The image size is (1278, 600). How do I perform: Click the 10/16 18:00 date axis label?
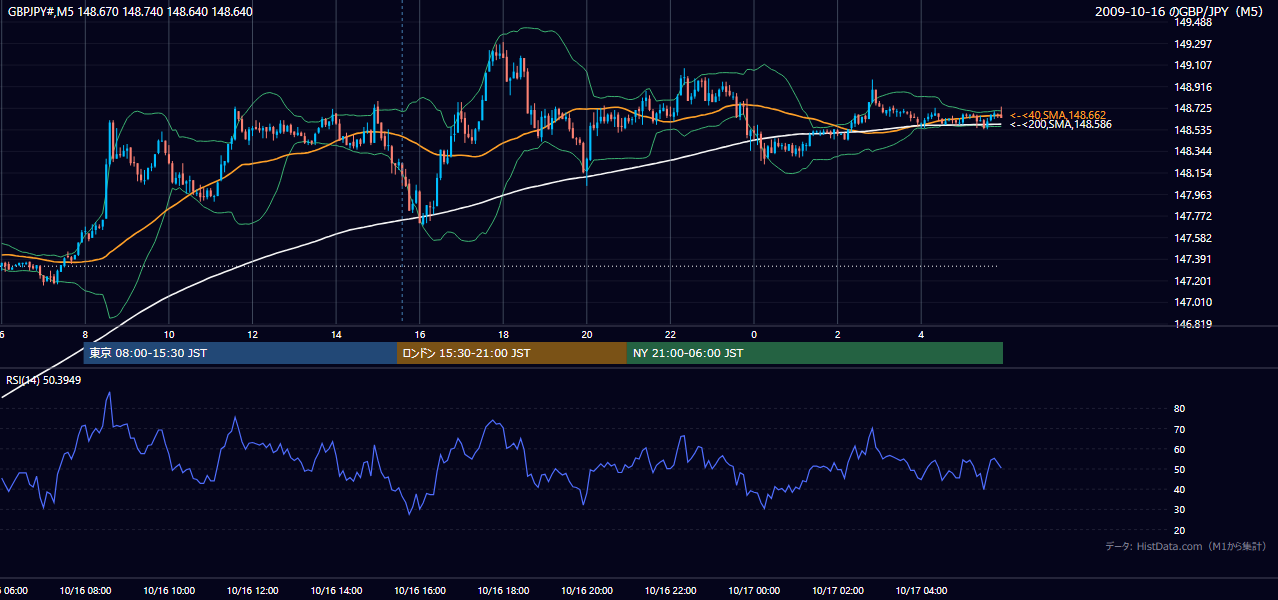[x=503, y=591]
